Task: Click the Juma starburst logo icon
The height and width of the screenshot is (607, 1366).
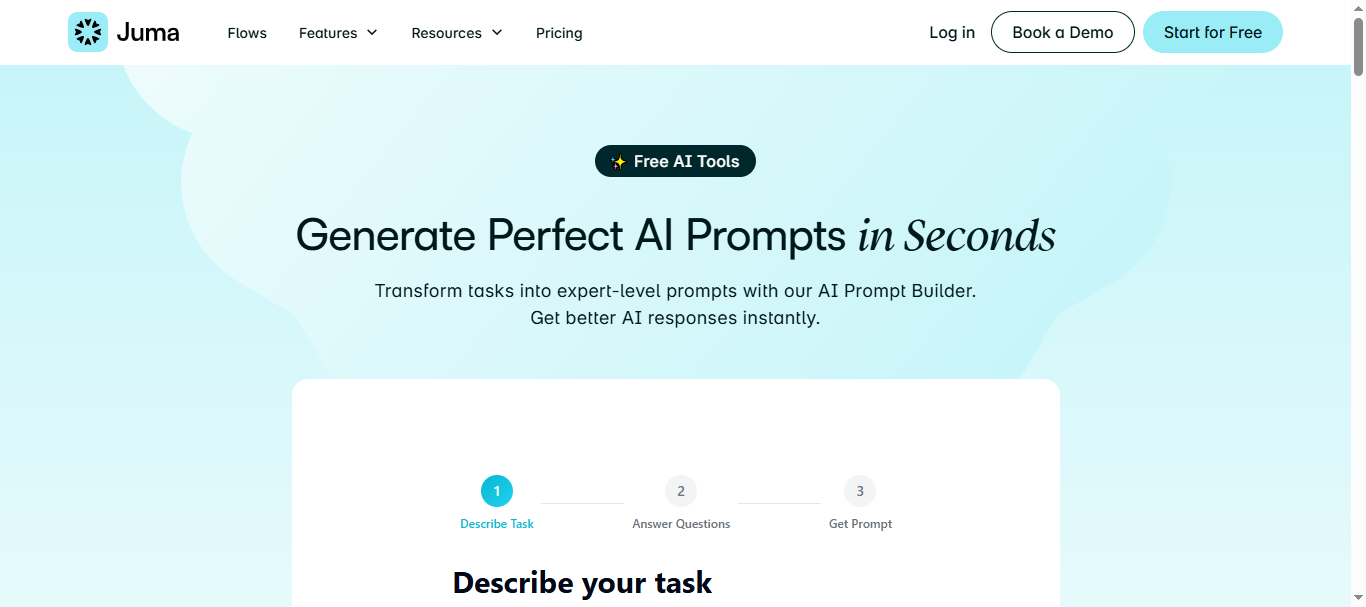Action: pos(88,32)
